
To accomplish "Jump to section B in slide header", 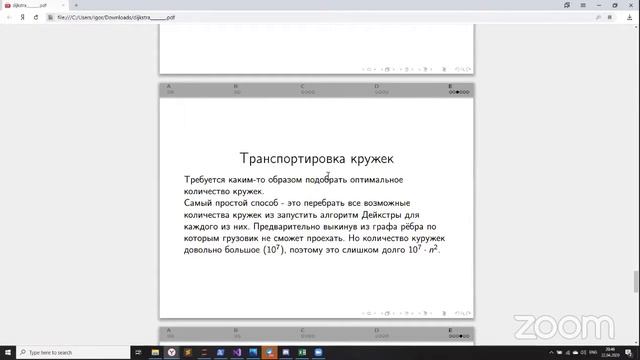I will [x=236, y=86].
